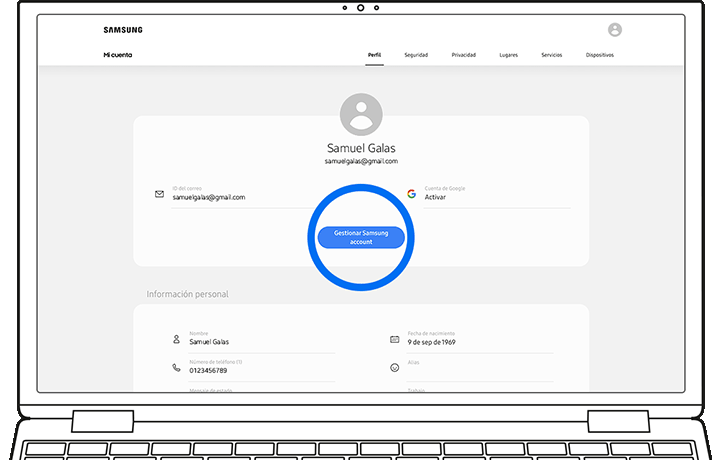Image resolution: width=720 pixels, height=460 pixels.
Task: Open the Servicios tab
Action: pos(552,55)
